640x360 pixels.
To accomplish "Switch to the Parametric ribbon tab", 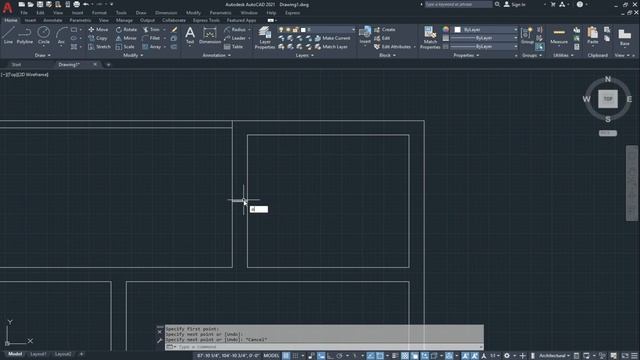I will (x=80, y=20).
